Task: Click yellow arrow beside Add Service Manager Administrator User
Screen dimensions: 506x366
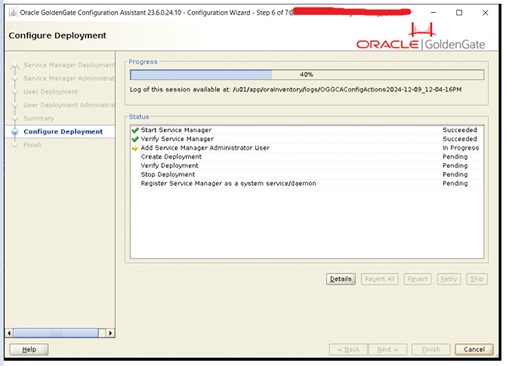Action: (135, 148)
